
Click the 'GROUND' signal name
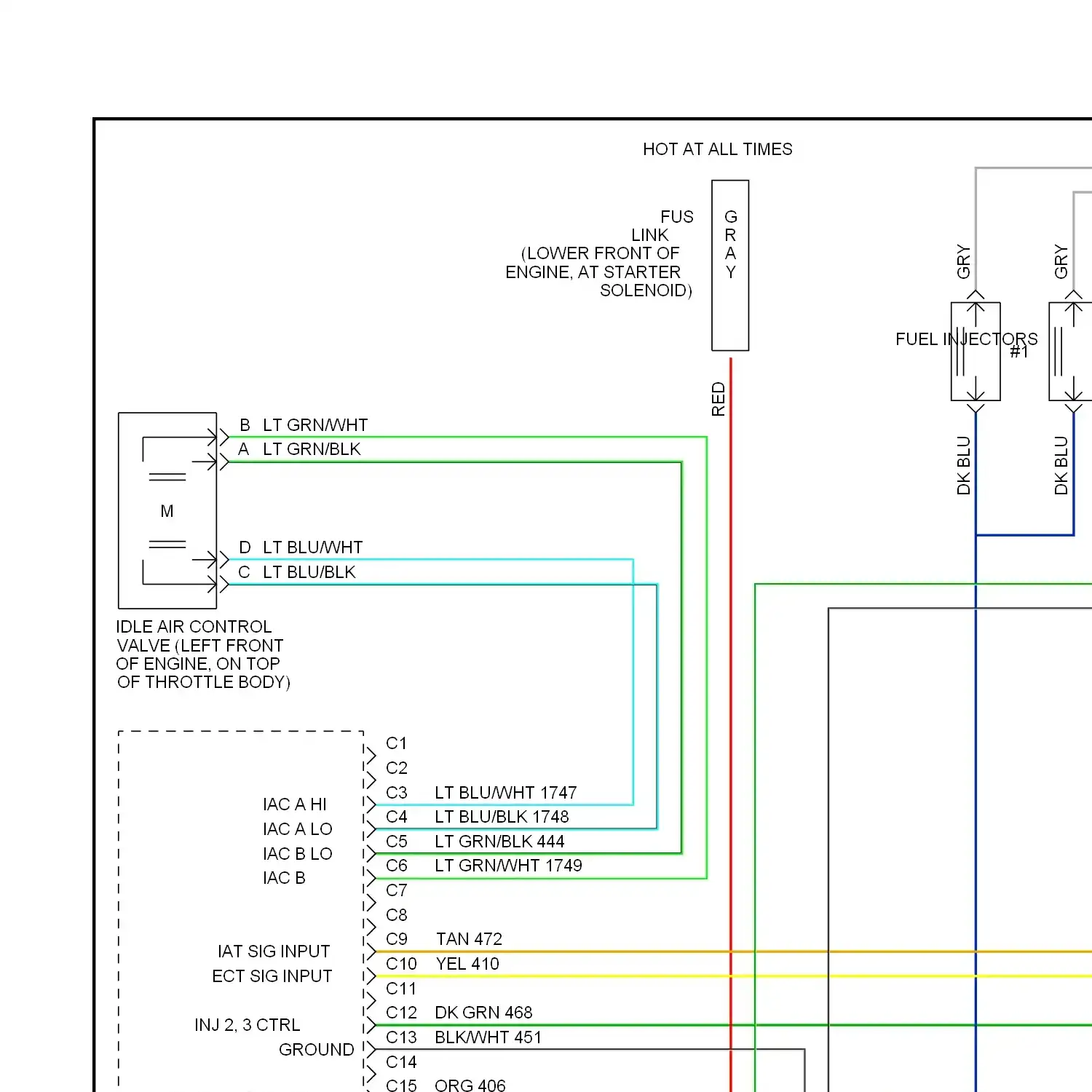pos(316,1050)
